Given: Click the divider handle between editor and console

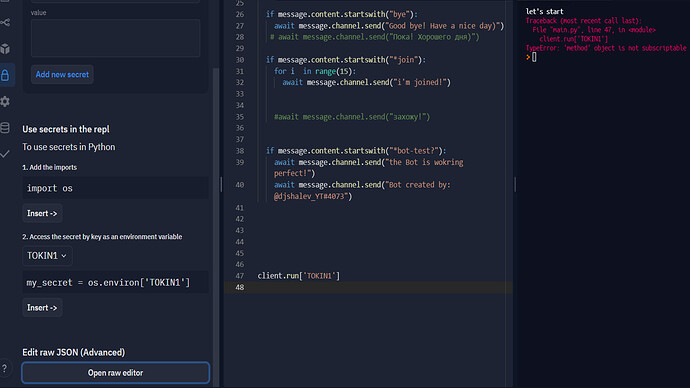Looking at the screenshot, I should (x=515, y=184).
